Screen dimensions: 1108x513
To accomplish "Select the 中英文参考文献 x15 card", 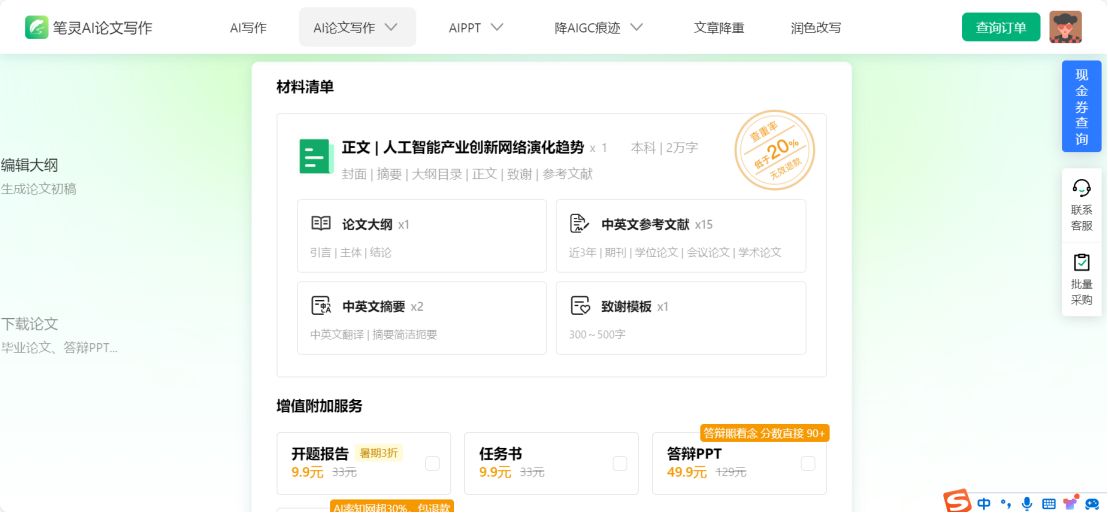I will click(x=680, y=236).
